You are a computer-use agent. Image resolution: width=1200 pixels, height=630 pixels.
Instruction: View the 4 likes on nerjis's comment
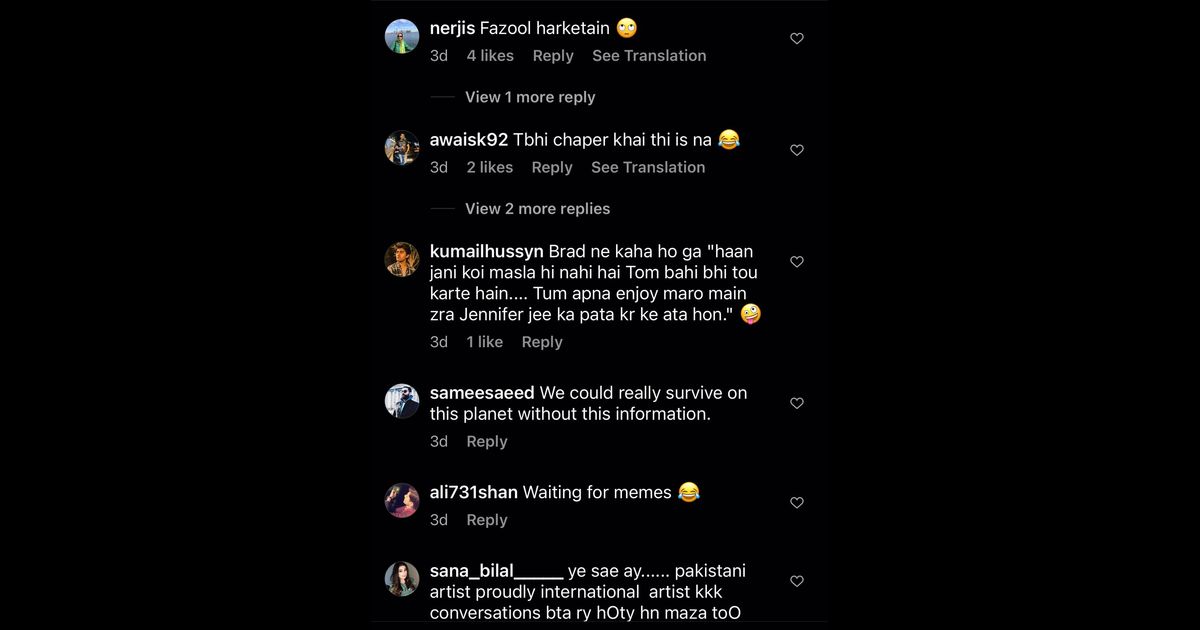pos(490,56)
